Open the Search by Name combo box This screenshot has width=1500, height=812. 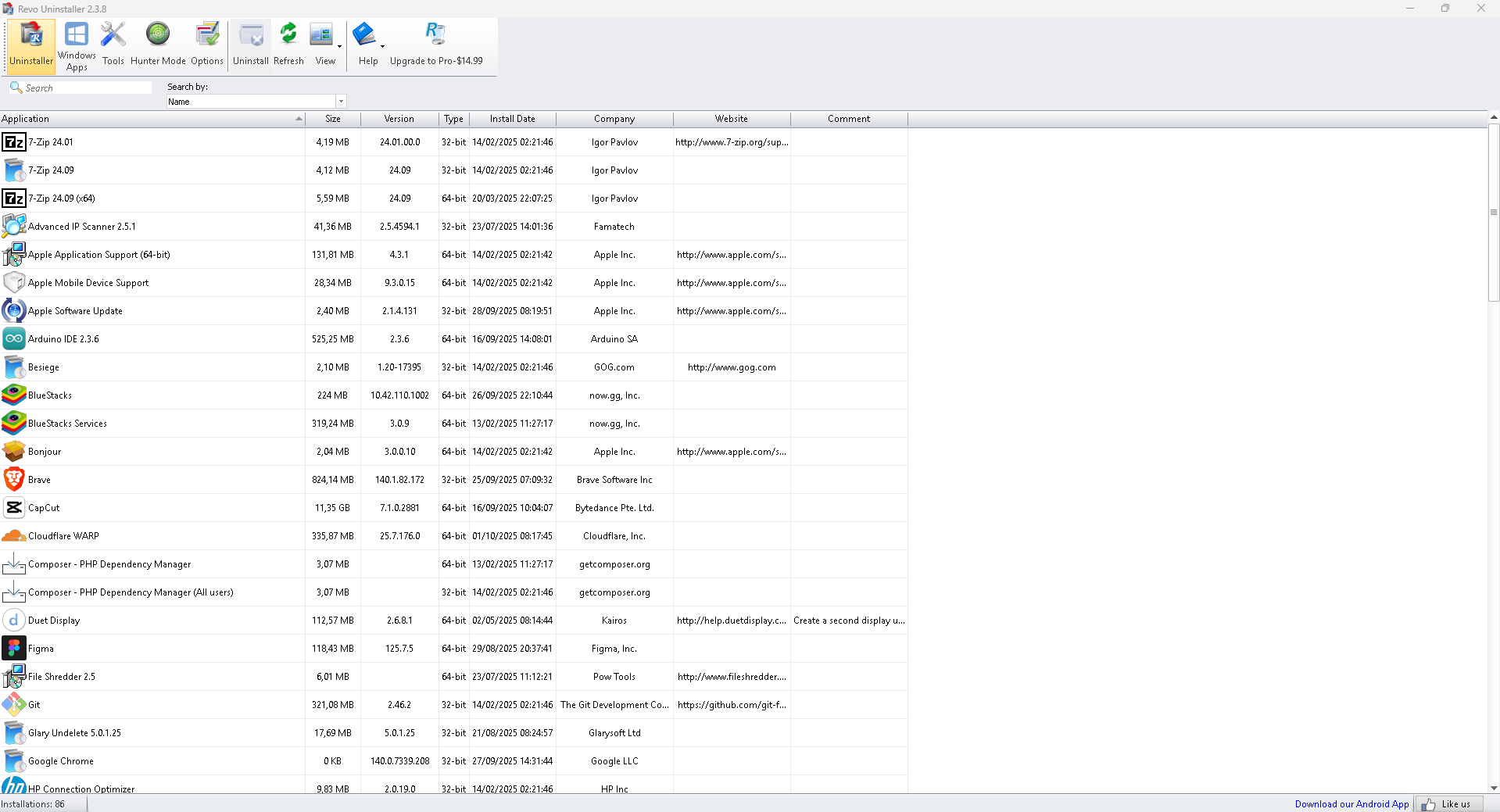(256, 102)
